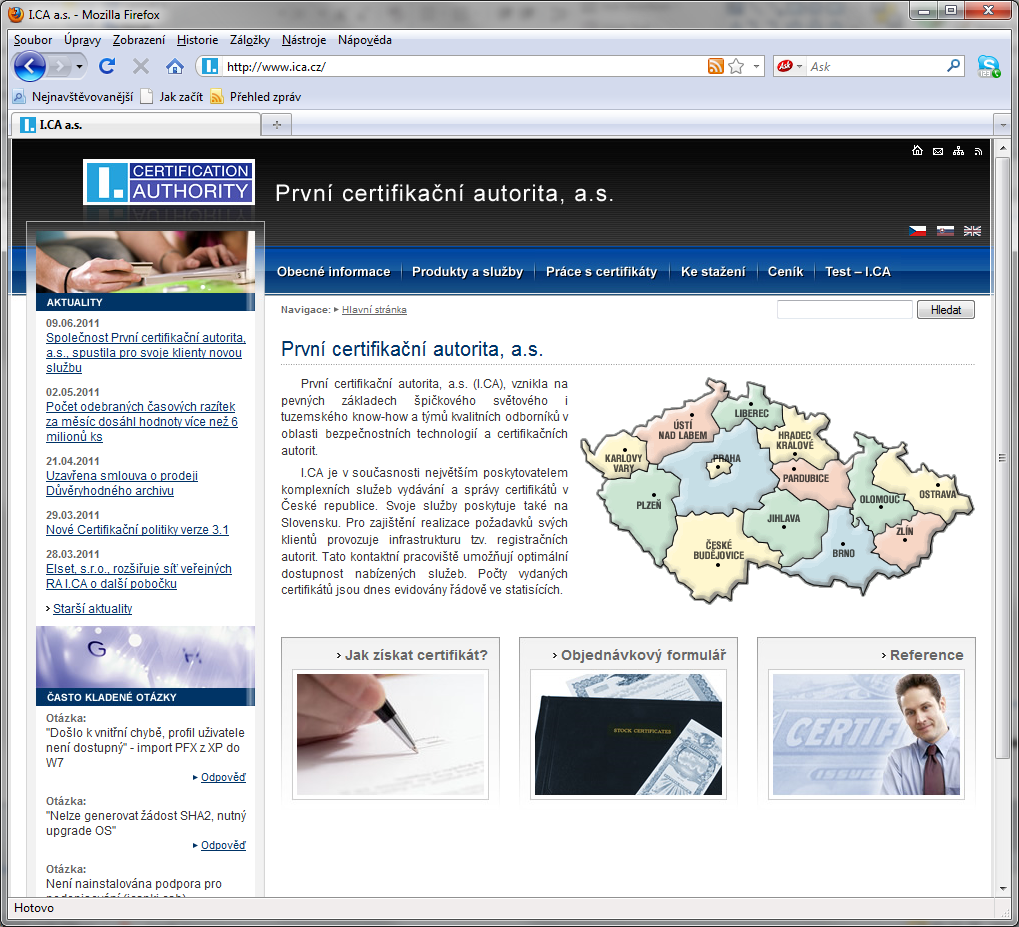Click the Hledat search button

click(946, 309)
